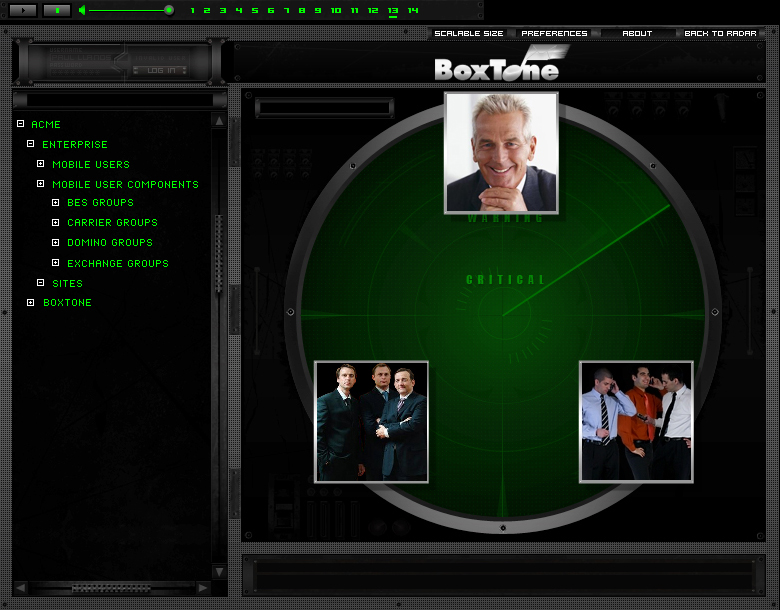This screenshot has width=780, height=610.
Task: Collapse the ACME tree node
Action: click(x=20, y=123)
